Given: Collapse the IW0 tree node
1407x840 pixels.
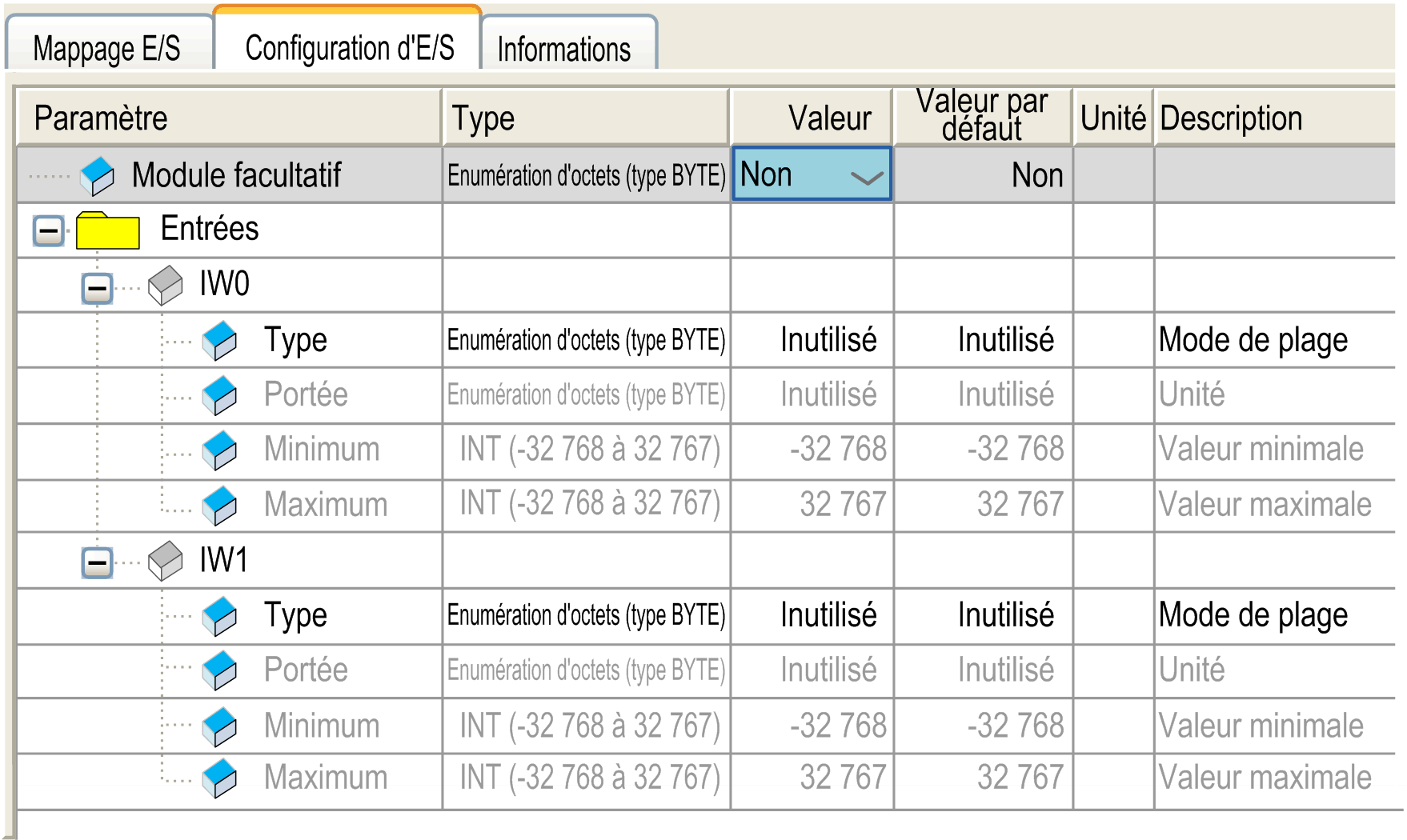Looking at the screenshot, I should coord(97,288).
